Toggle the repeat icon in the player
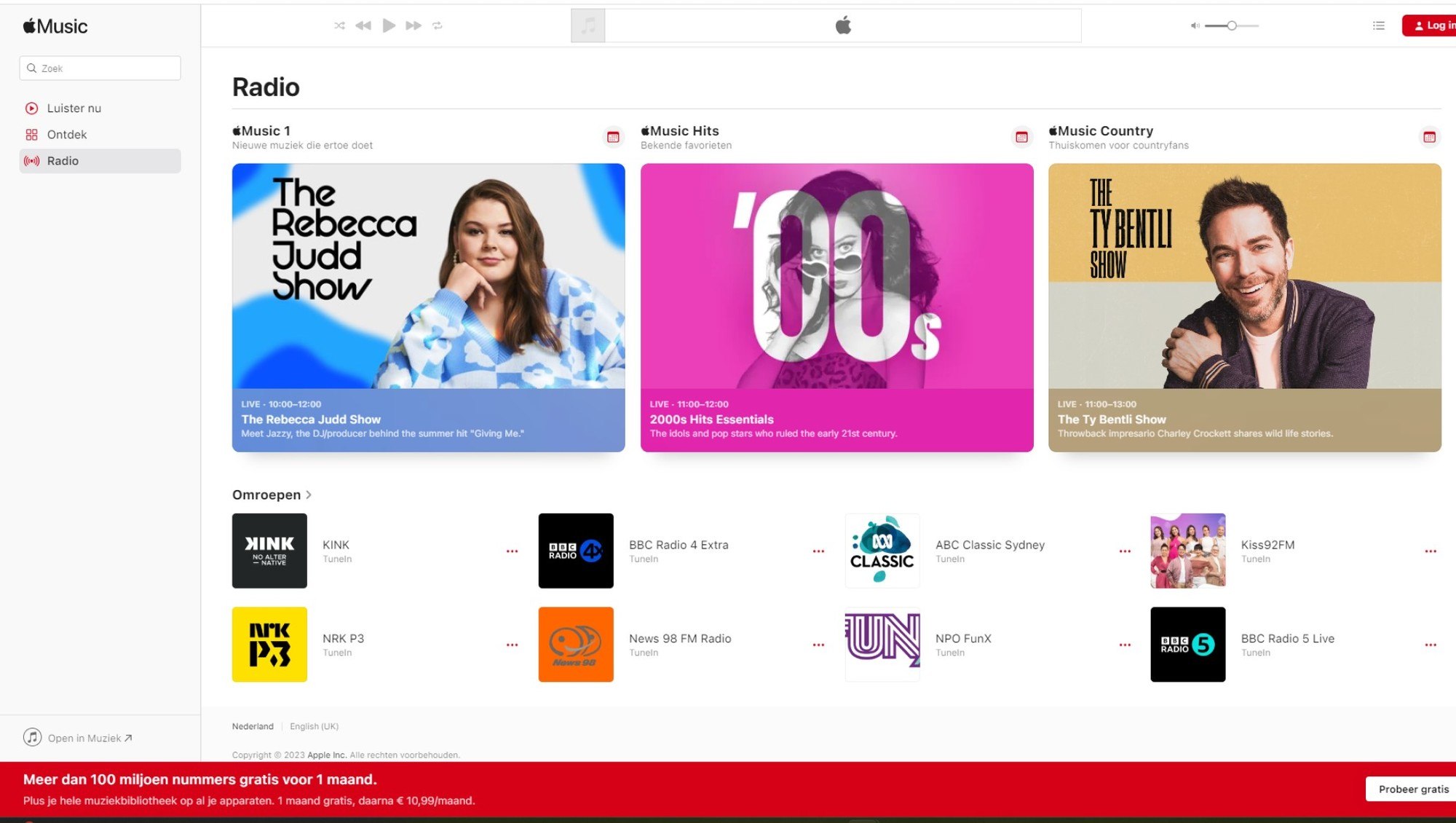The width and height of the screenshot is (1456, 823). click(x=438, y=25)
